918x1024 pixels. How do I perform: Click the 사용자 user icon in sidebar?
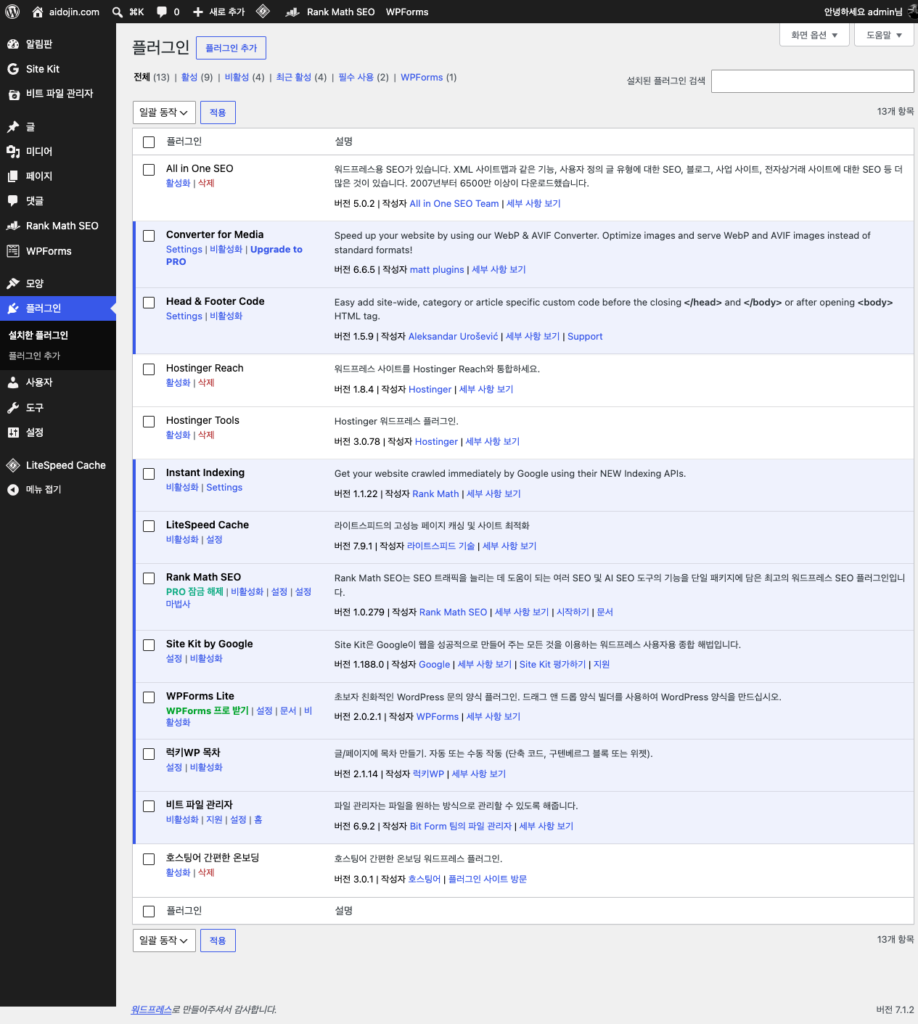point(13,383)
